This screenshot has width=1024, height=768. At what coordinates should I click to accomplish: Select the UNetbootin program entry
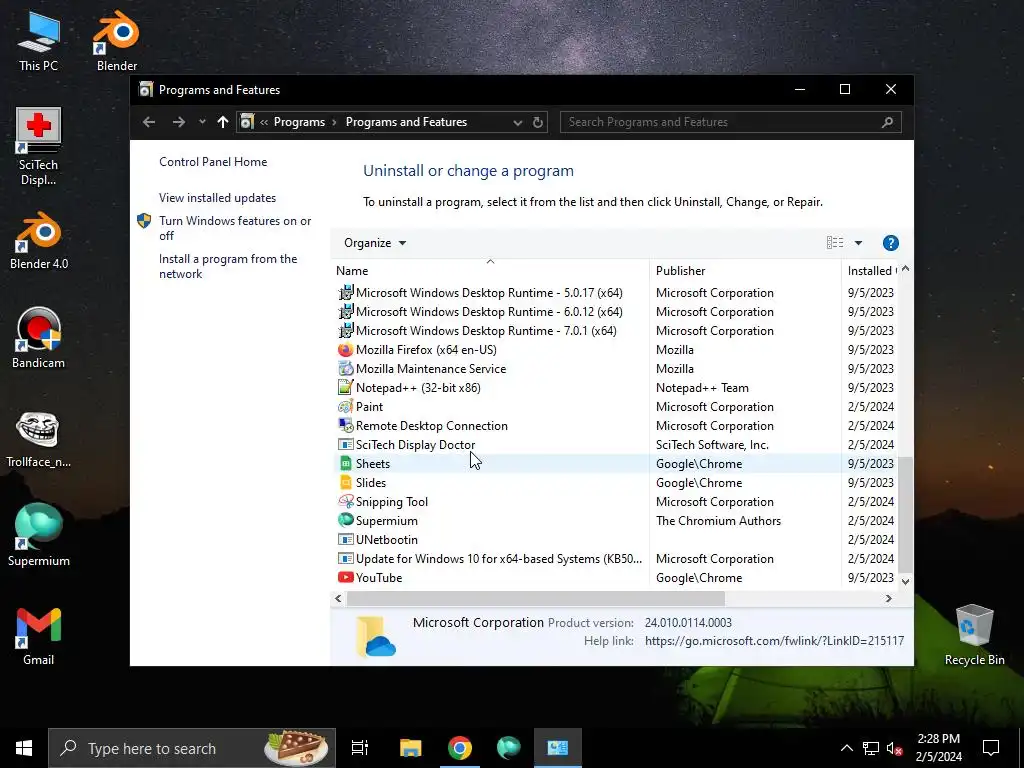(615, 539)
